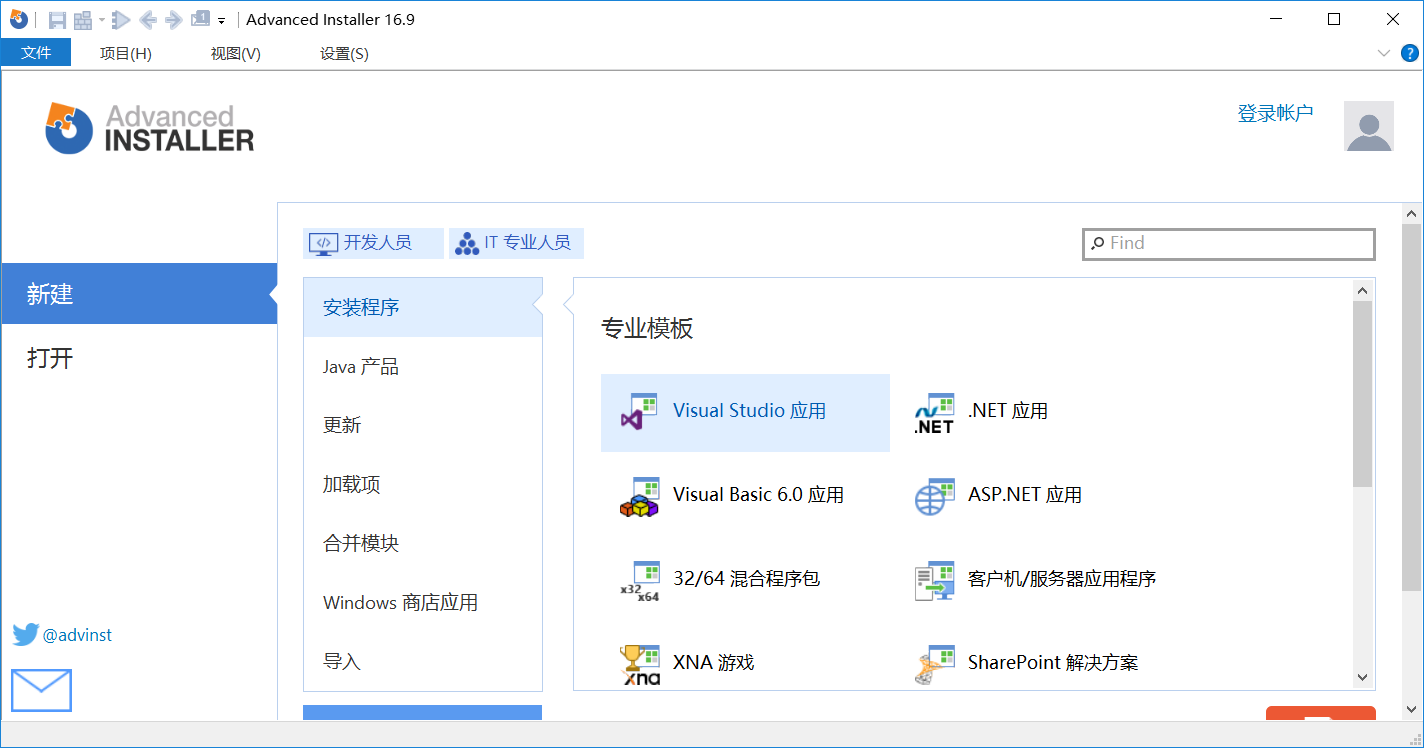Open the 设置(S) tab
1424x748 pixels.
(x=344, y=53)
